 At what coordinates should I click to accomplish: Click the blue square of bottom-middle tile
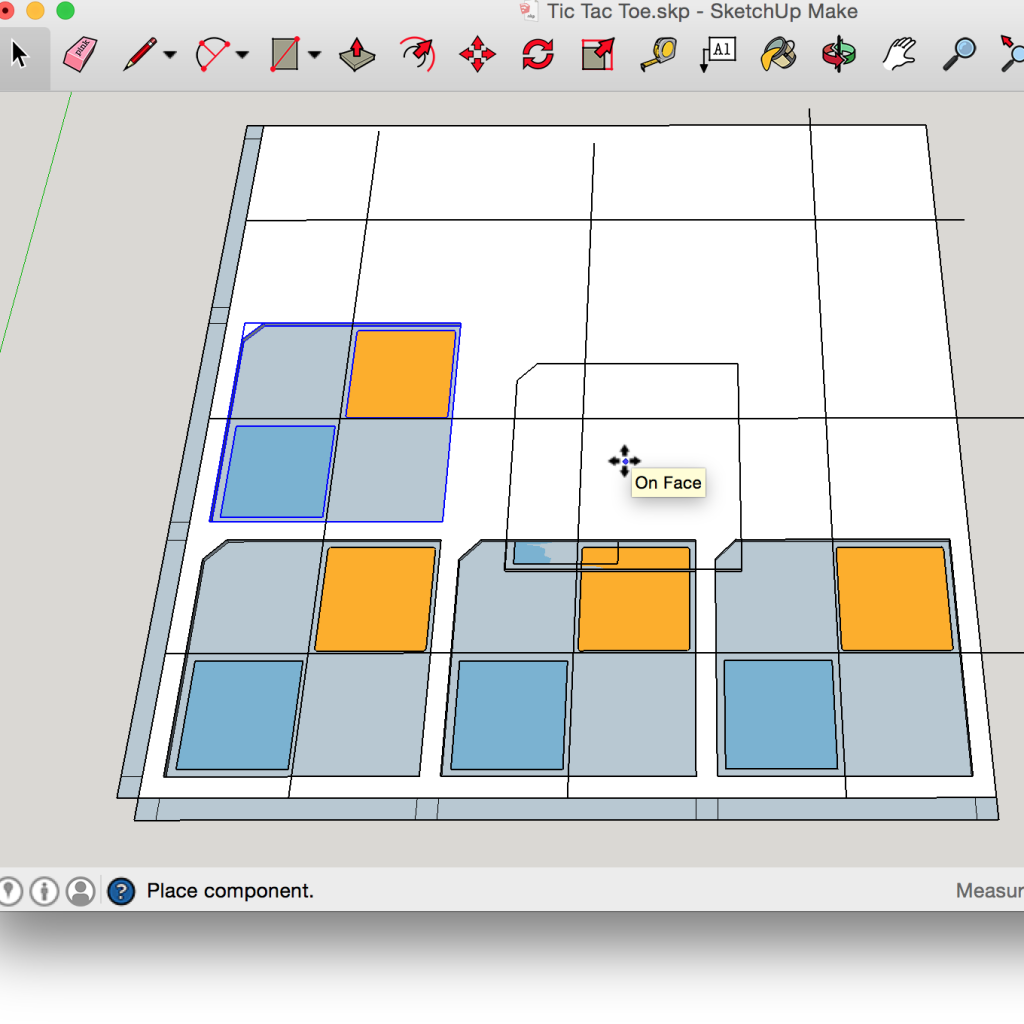[x=509, y=715]
